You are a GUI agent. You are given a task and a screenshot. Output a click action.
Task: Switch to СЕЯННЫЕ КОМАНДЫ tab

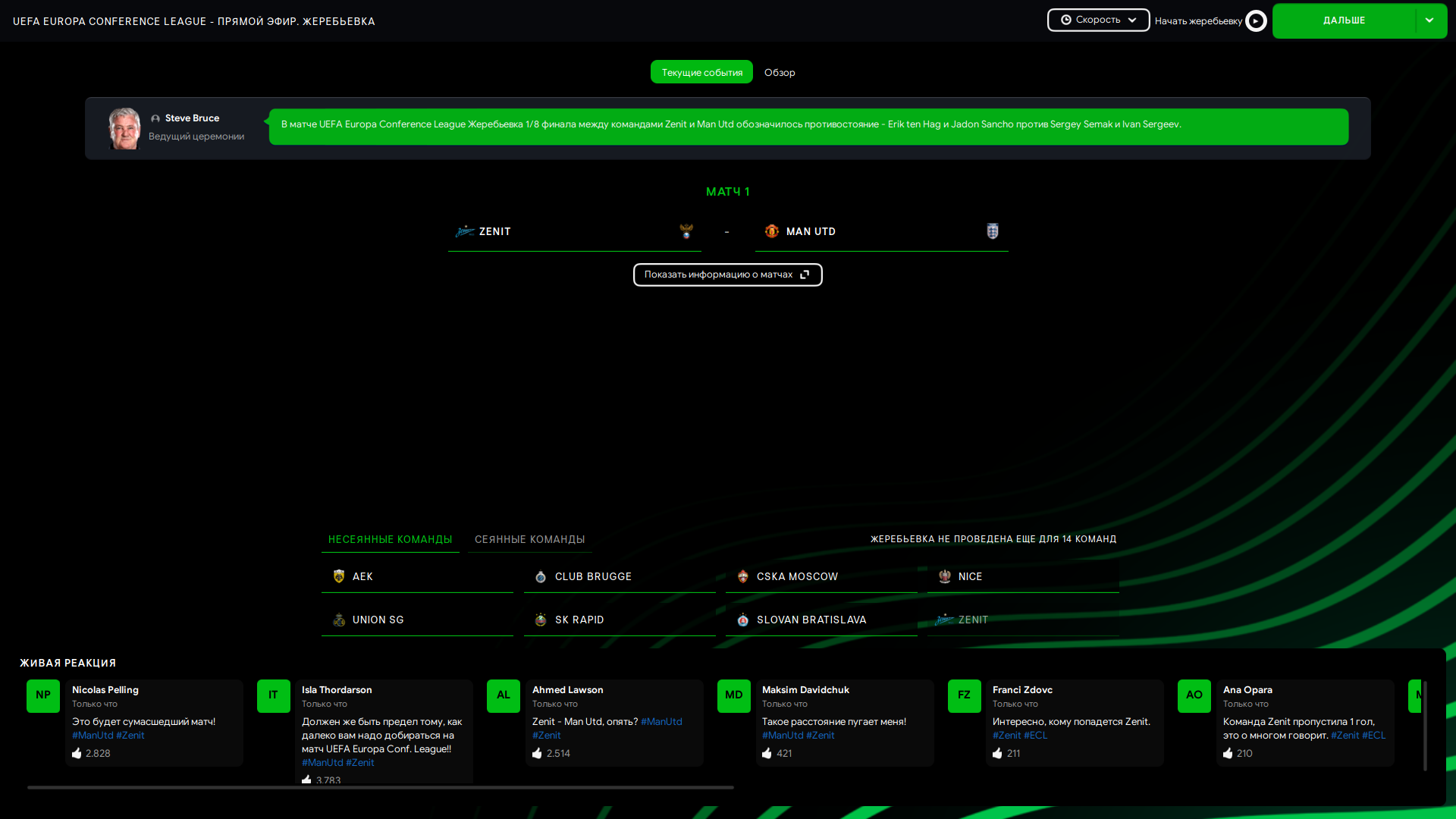click(x=529, y=539)
